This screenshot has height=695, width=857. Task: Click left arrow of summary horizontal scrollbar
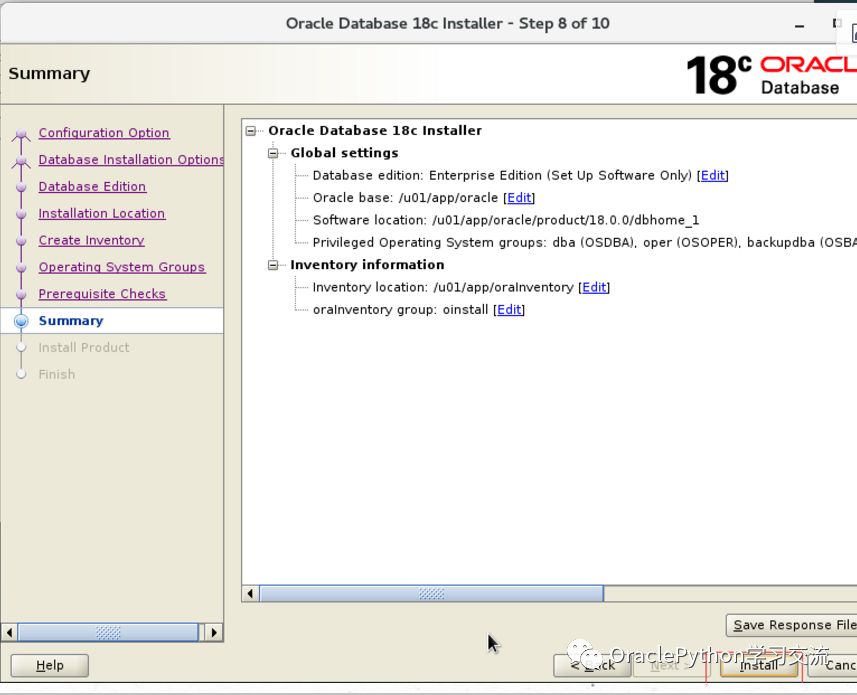click(250, 593)
